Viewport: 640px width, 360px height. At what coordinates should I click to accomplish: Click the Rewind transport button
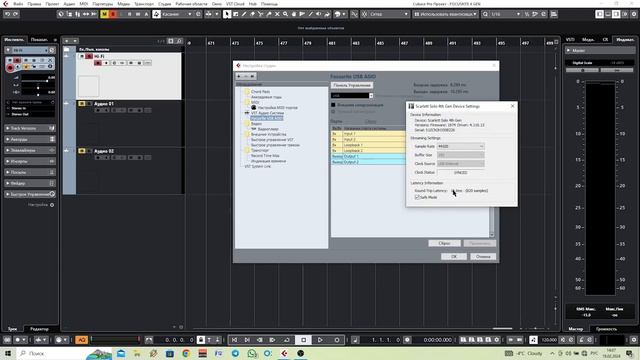(260, 340)
